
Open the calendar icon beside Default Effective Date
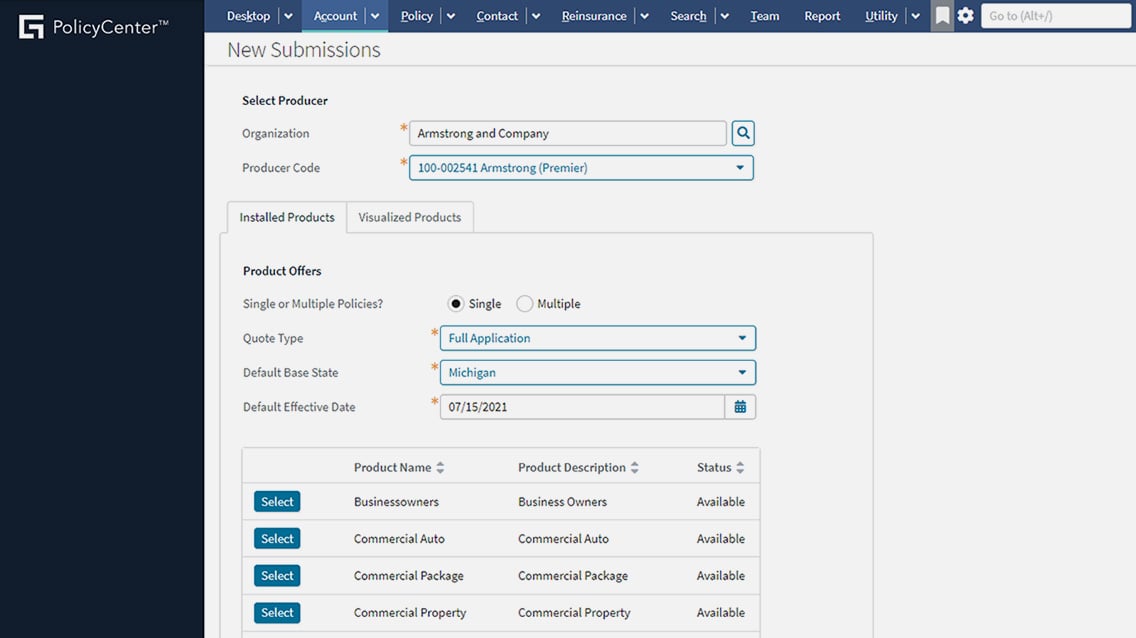[739, 406]
